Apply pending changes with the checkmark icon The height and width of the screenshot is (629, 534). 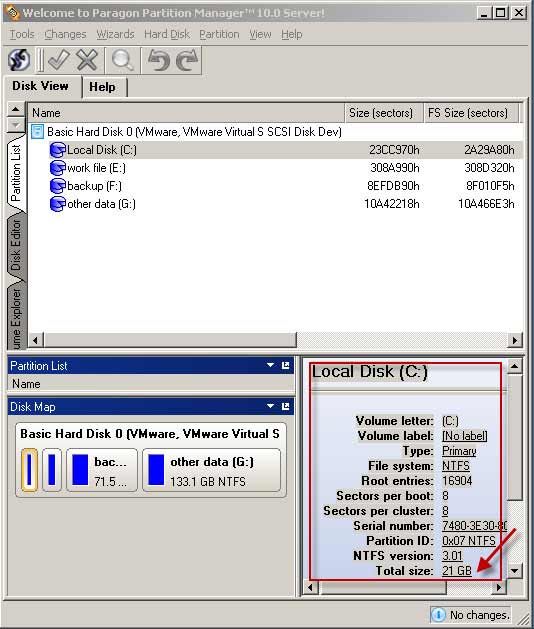(x=59, y=60)
